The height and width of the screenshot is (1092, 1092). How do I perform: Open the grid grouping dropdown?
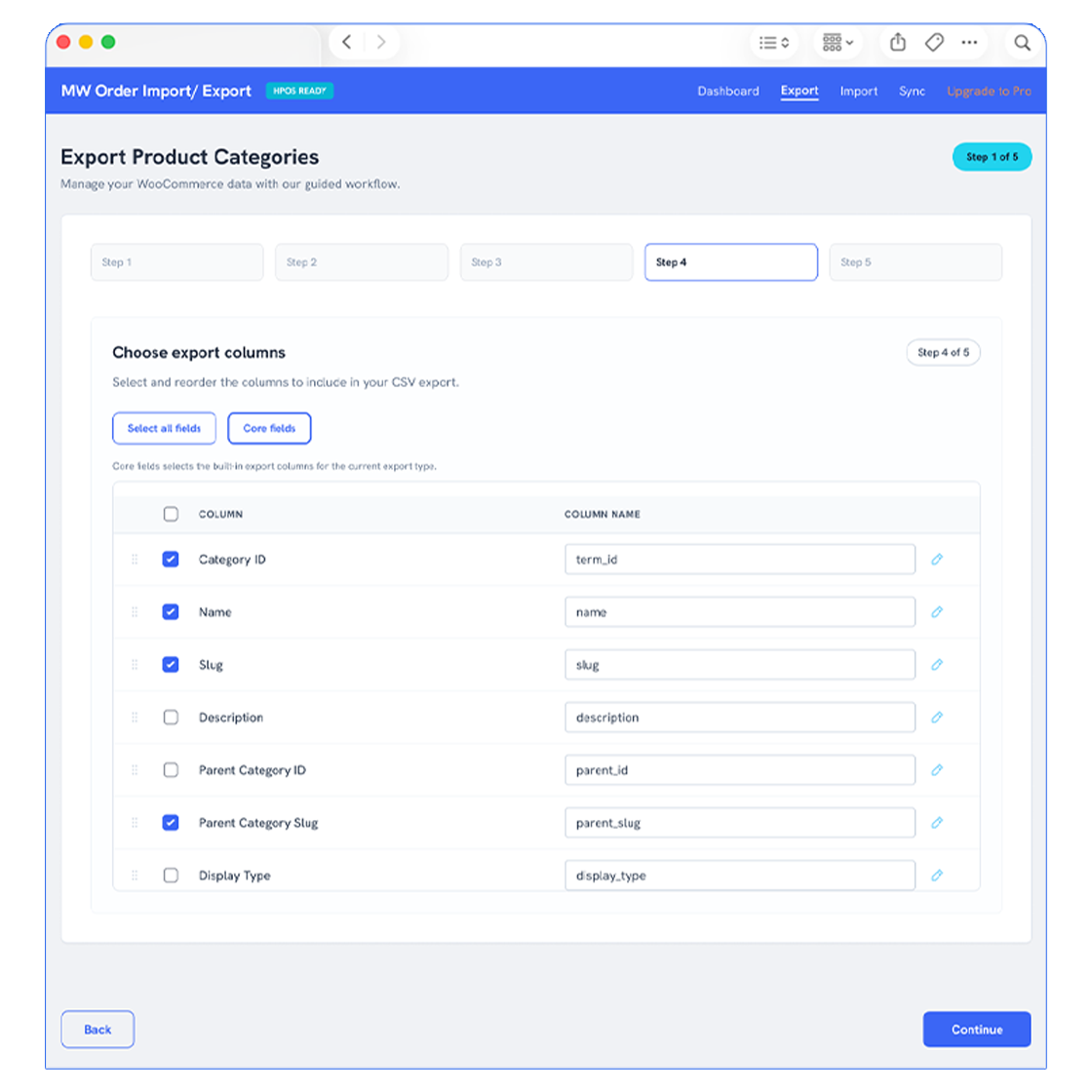[x=838, y=43]
